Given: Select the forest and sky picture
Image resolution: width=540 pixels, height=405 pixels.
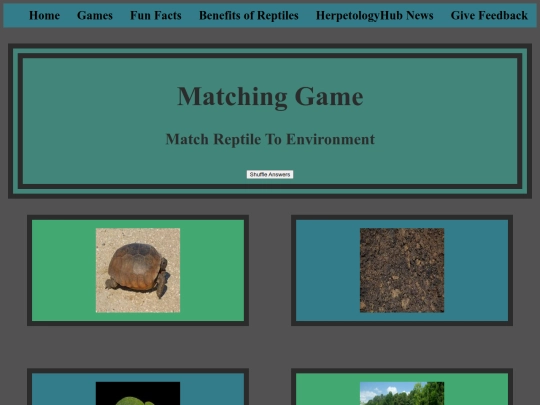Looking at the screenshot, I should [x=402, y=393].
